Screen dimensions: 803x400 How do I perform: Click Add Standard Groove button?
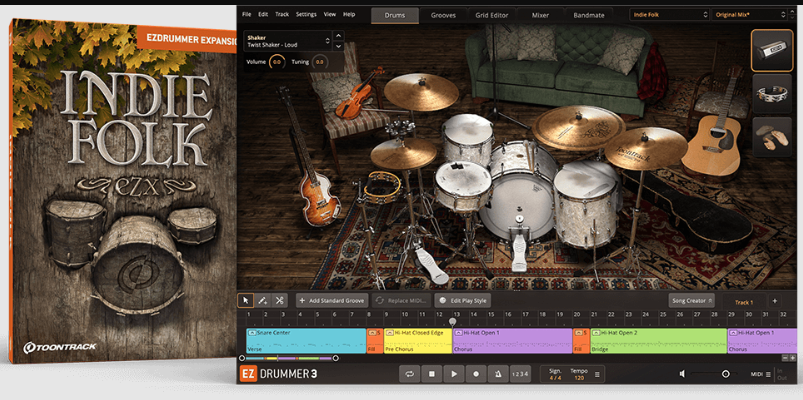pyautogui.click(x=331, y=301)
